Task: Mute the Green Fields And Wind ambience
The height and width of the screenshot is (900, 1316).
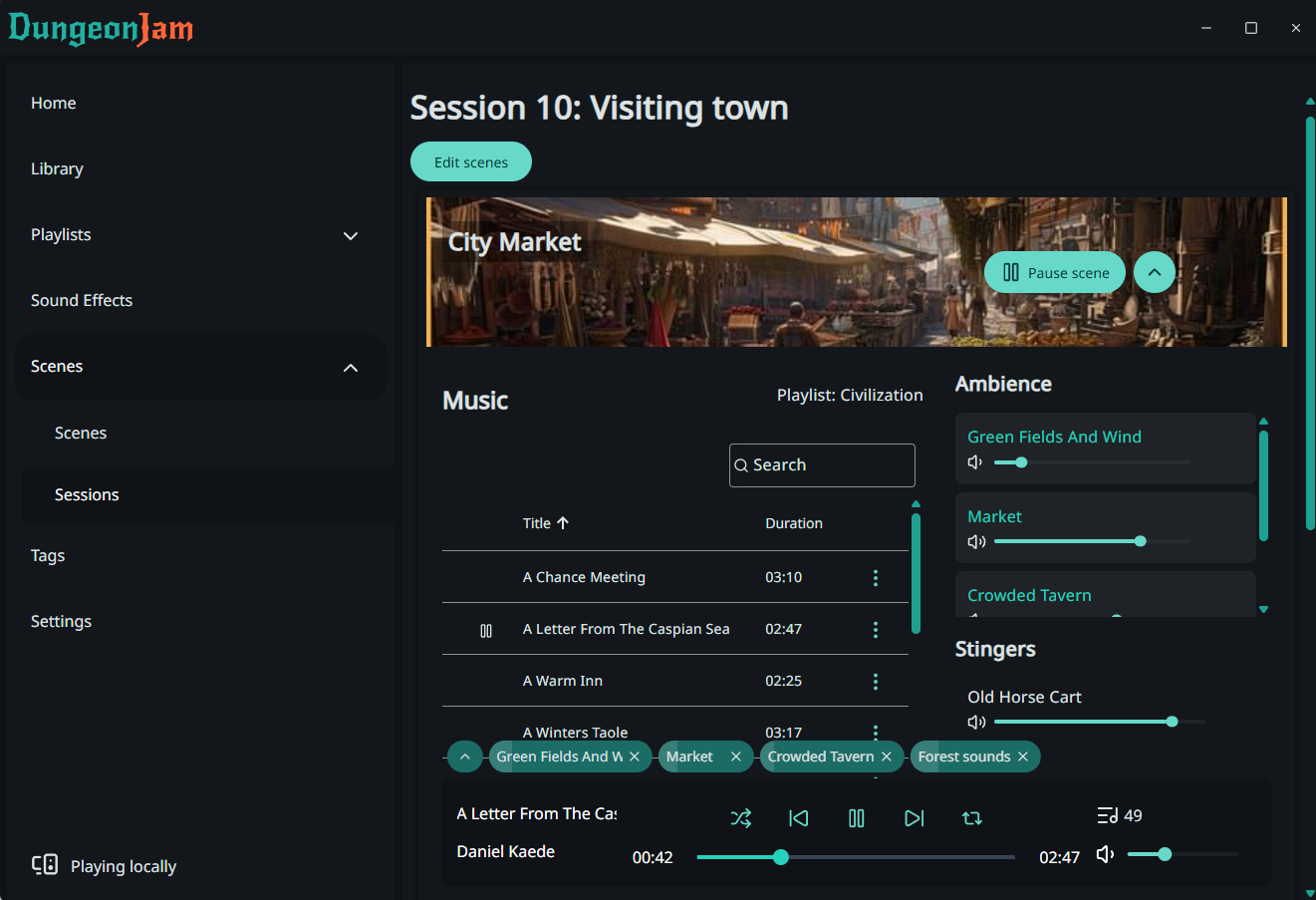Action: [975, 462]
